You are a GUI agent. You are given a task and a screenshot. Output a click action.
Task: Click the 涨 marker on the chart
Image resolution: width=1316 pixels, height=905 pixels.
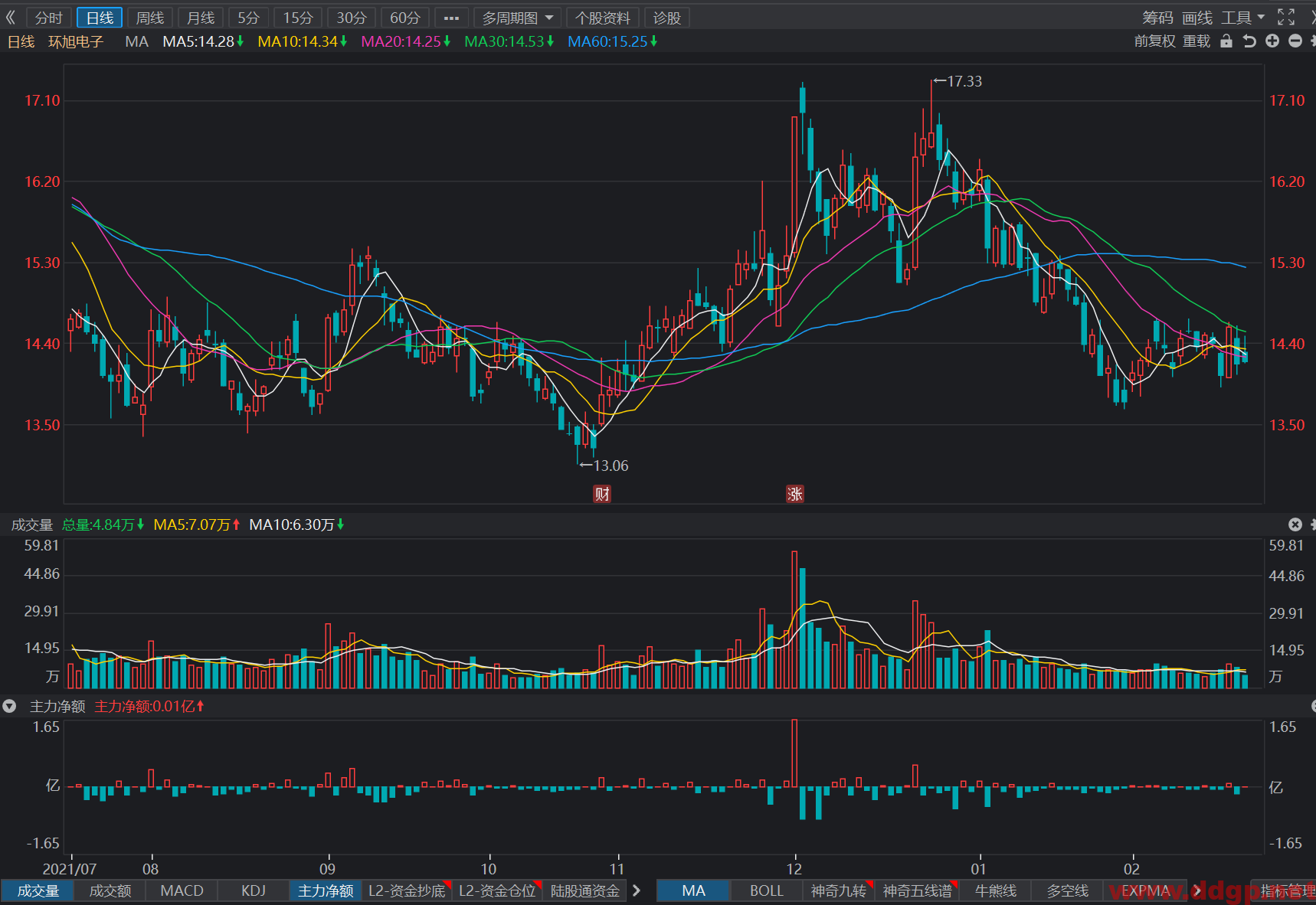795,494
